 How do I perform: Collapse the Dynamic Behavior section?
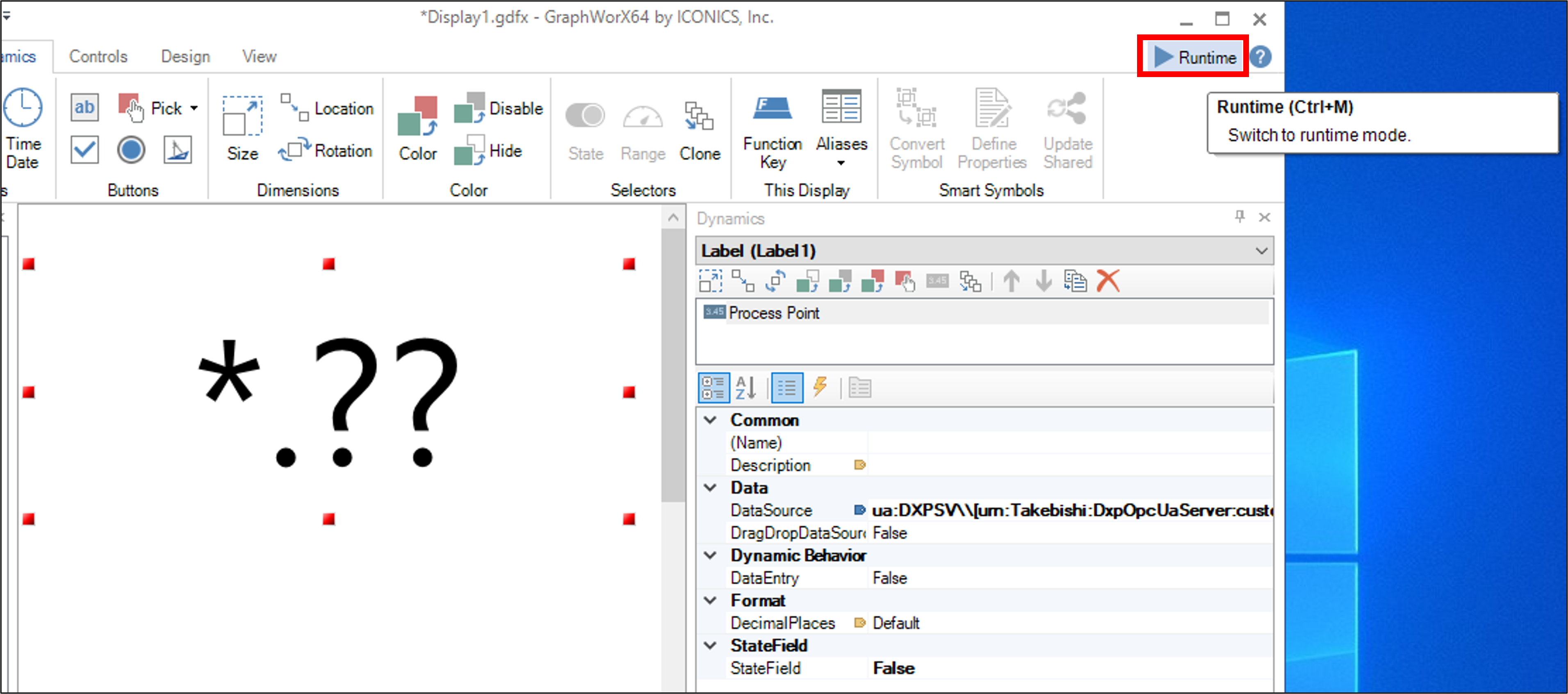coord(710,555)
